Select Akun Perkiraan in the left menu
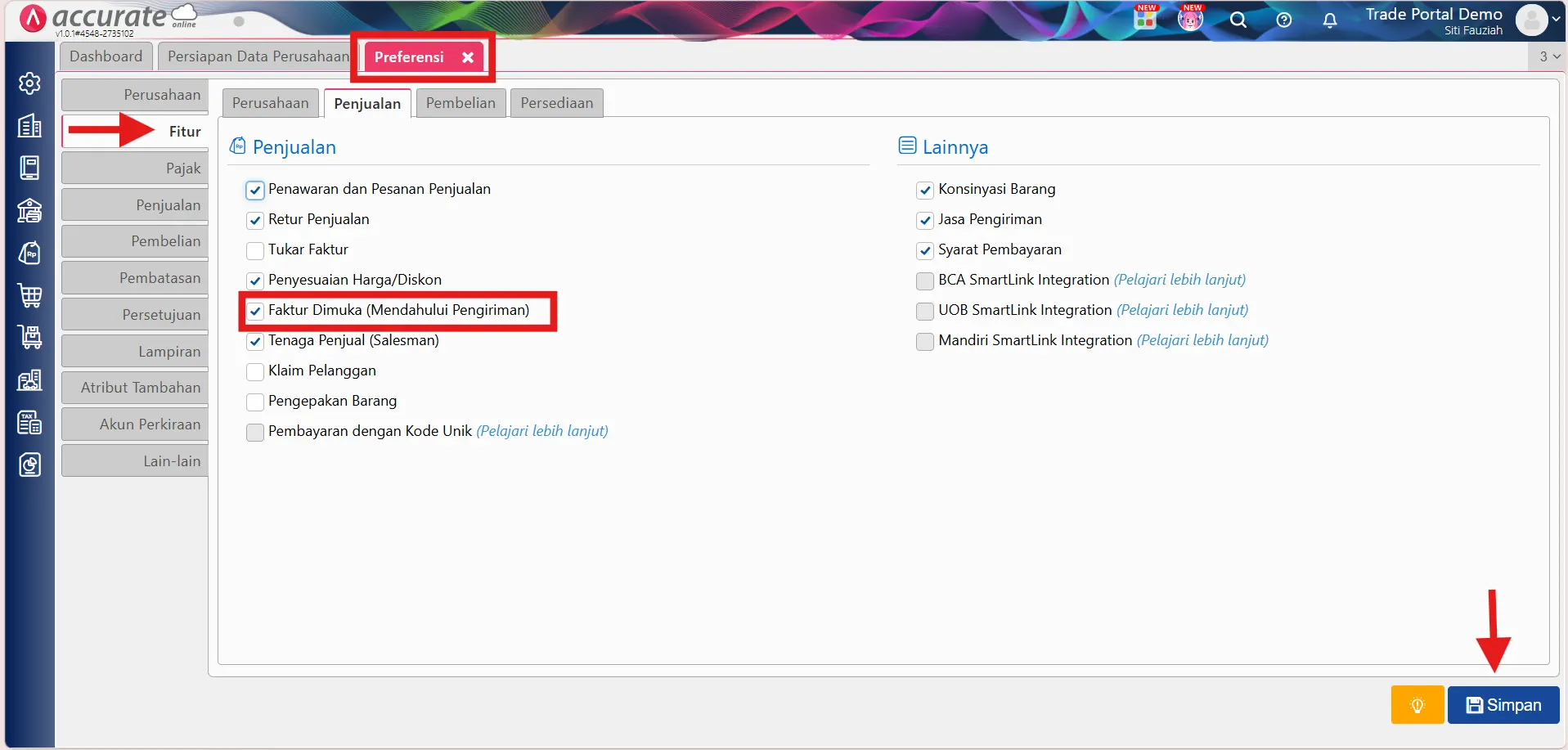 [135, 424]
